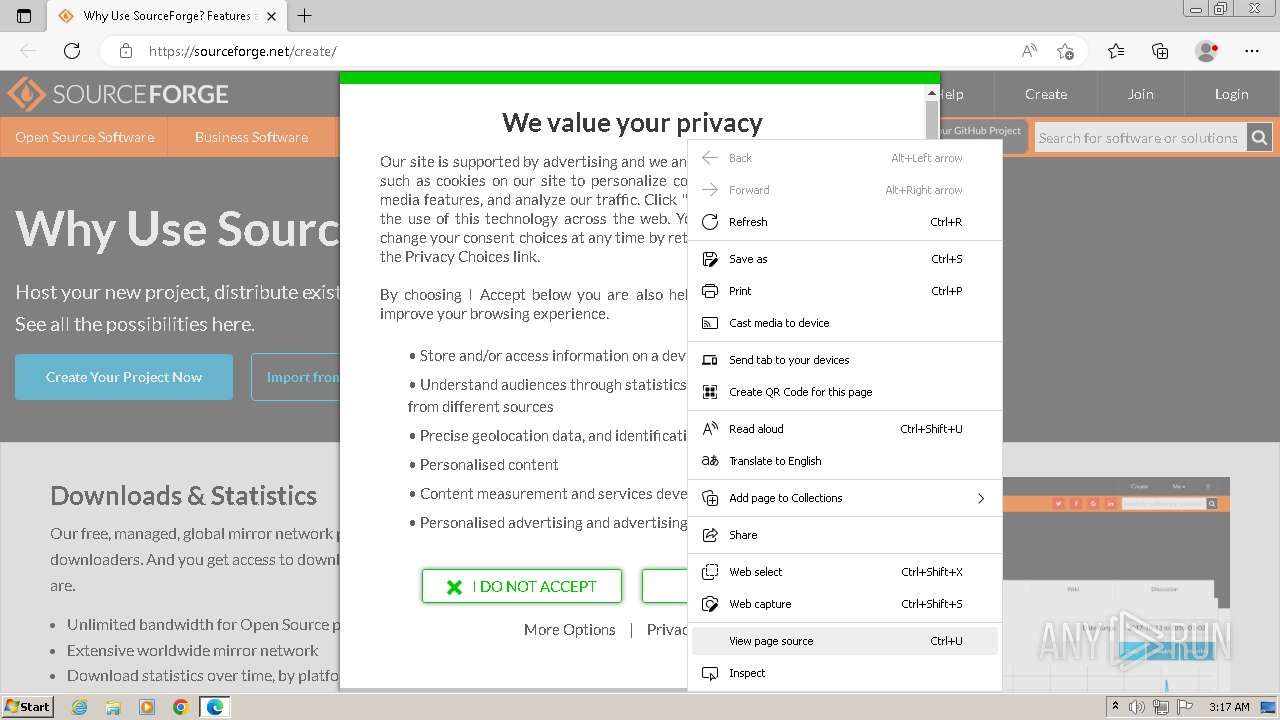The height and width of the screenshot is (720, 1280).
Task: Click the Create QR Code icon
Action: click(710, 392)
